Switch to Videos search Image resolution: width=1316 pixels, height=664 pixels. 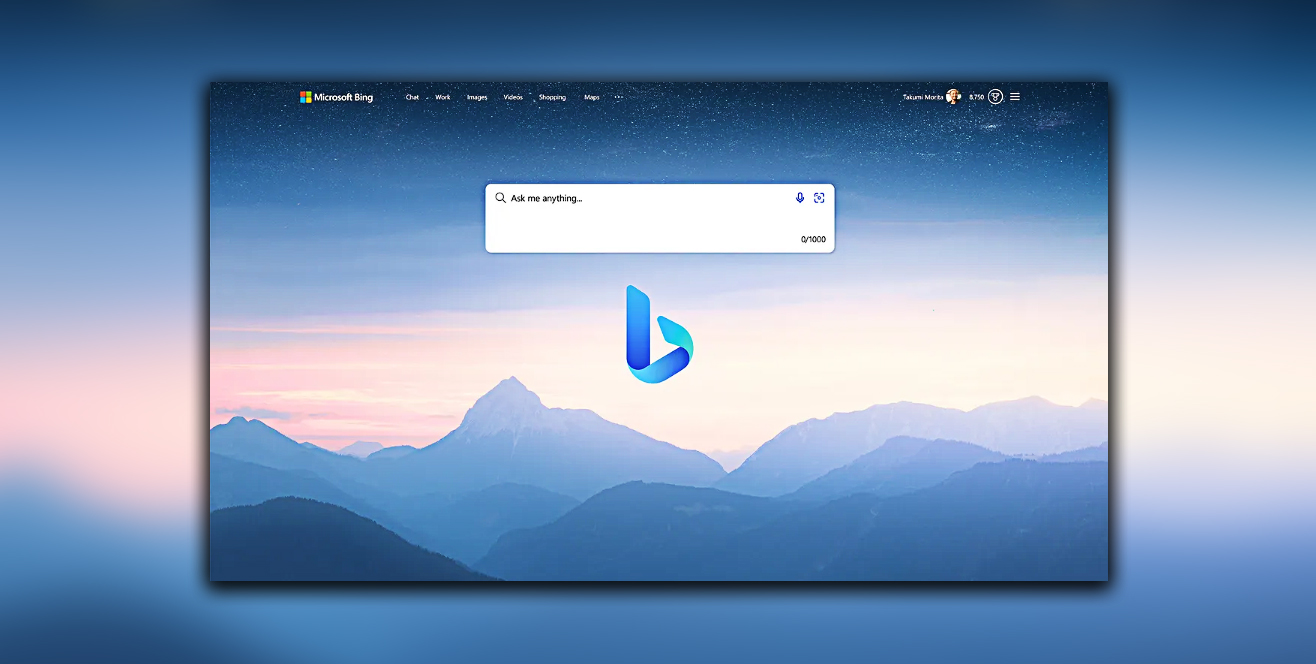(x=513, y=97)
